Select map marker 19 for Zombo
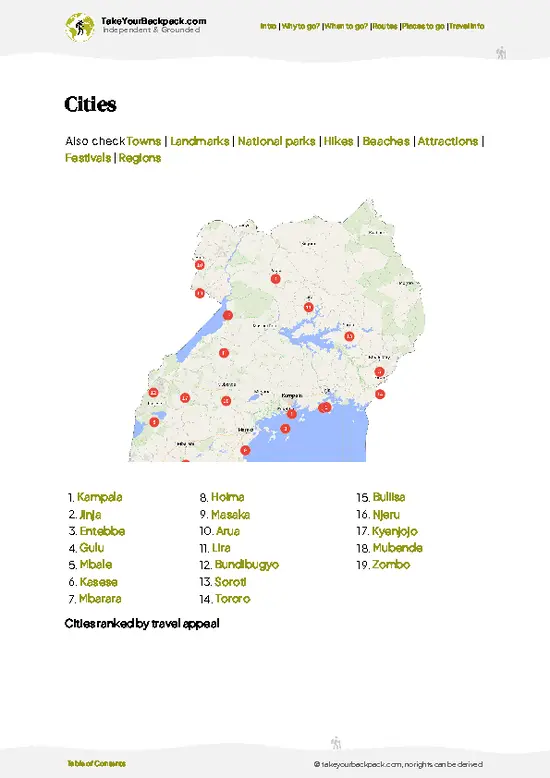 click(200, 293)
